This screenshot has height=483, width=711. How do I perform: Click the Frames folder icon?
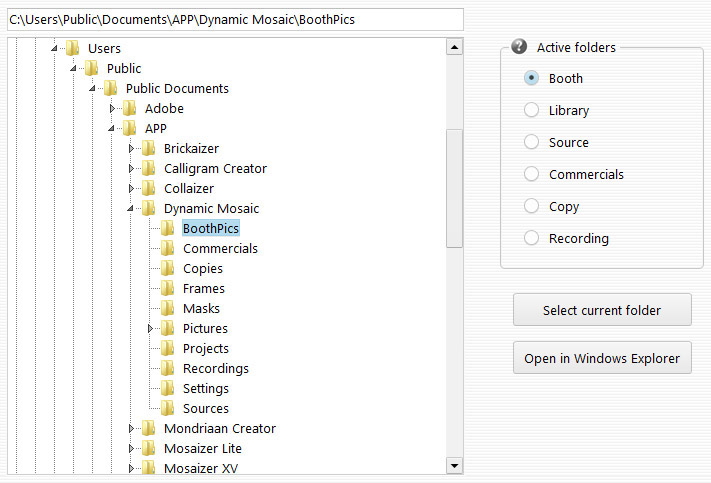[168, 288]
